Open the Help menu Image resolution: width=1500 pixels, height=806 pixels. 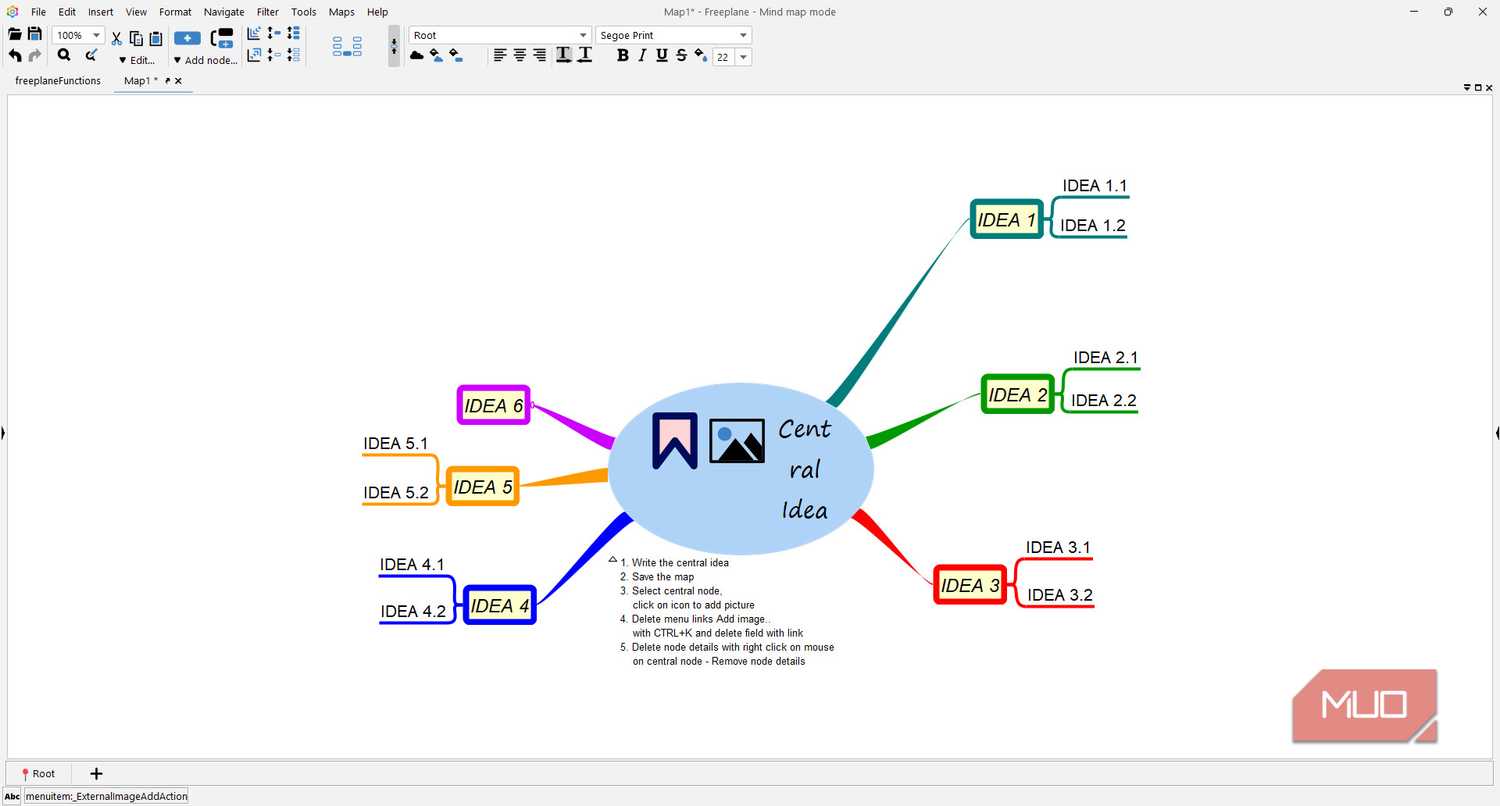pyautogui.click(x=377, y=12)
